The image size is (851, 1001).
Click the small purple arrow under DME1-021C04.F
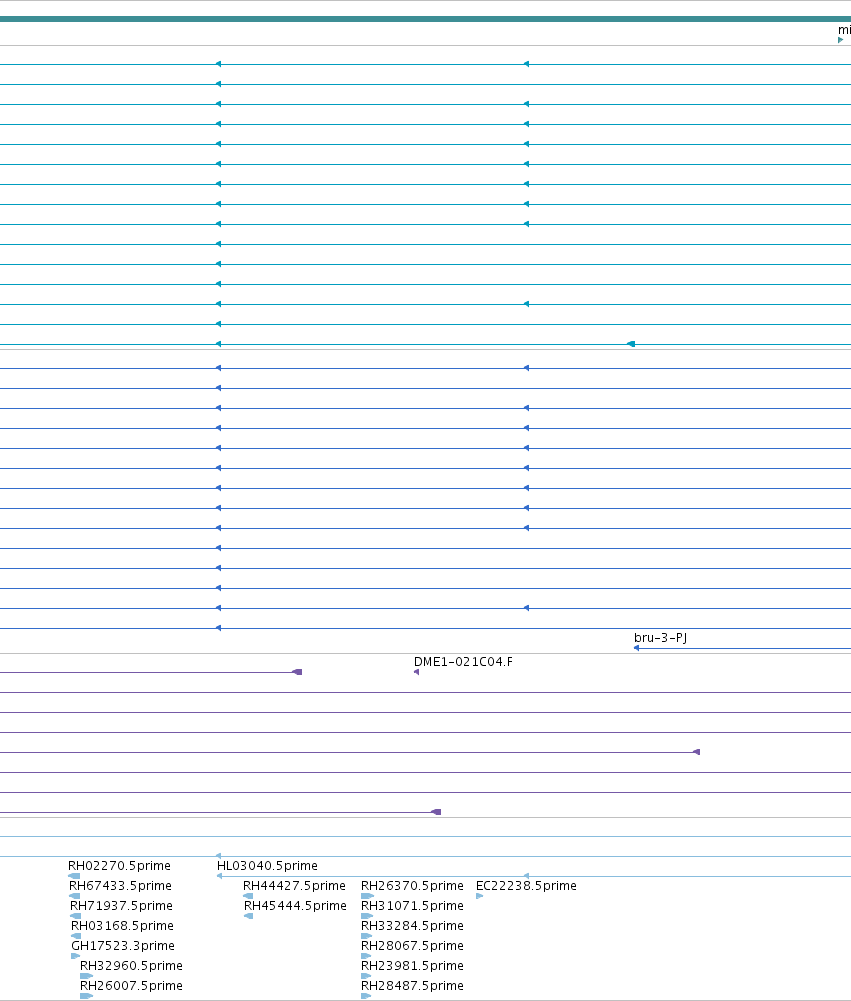(x=416, y=672)
